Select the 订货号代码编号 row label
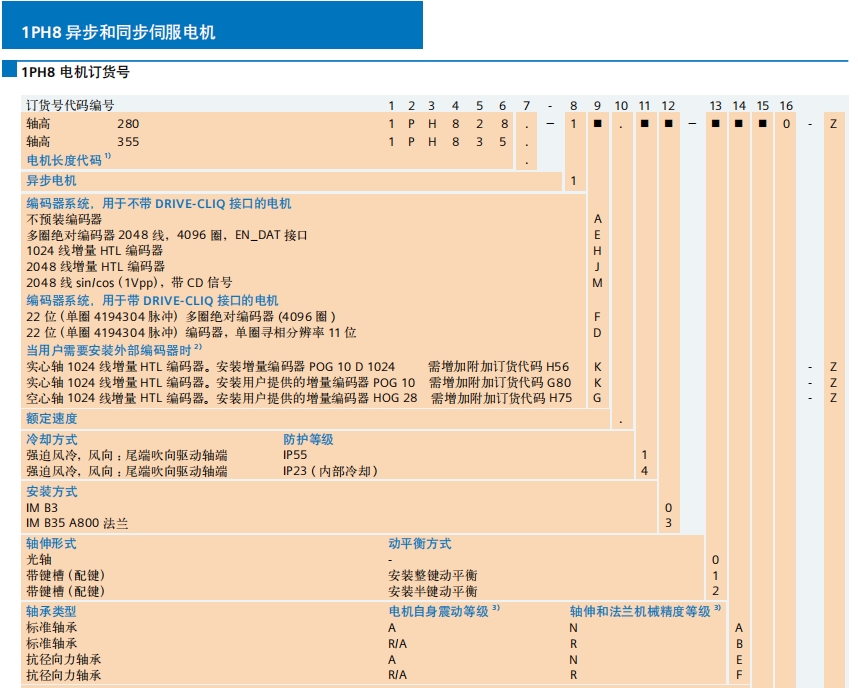858x688 pixels. coord(70,106)
